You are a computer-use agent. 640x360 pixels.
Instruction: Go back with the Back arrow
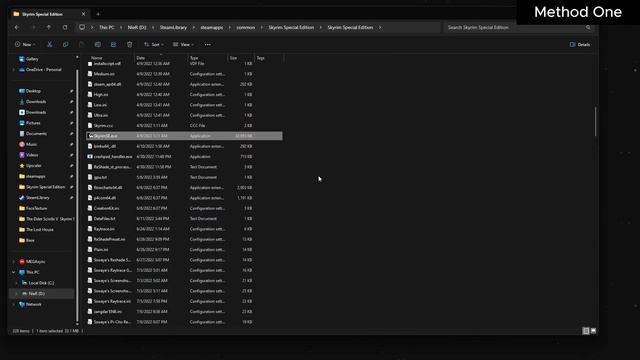(x=17, y=27)
